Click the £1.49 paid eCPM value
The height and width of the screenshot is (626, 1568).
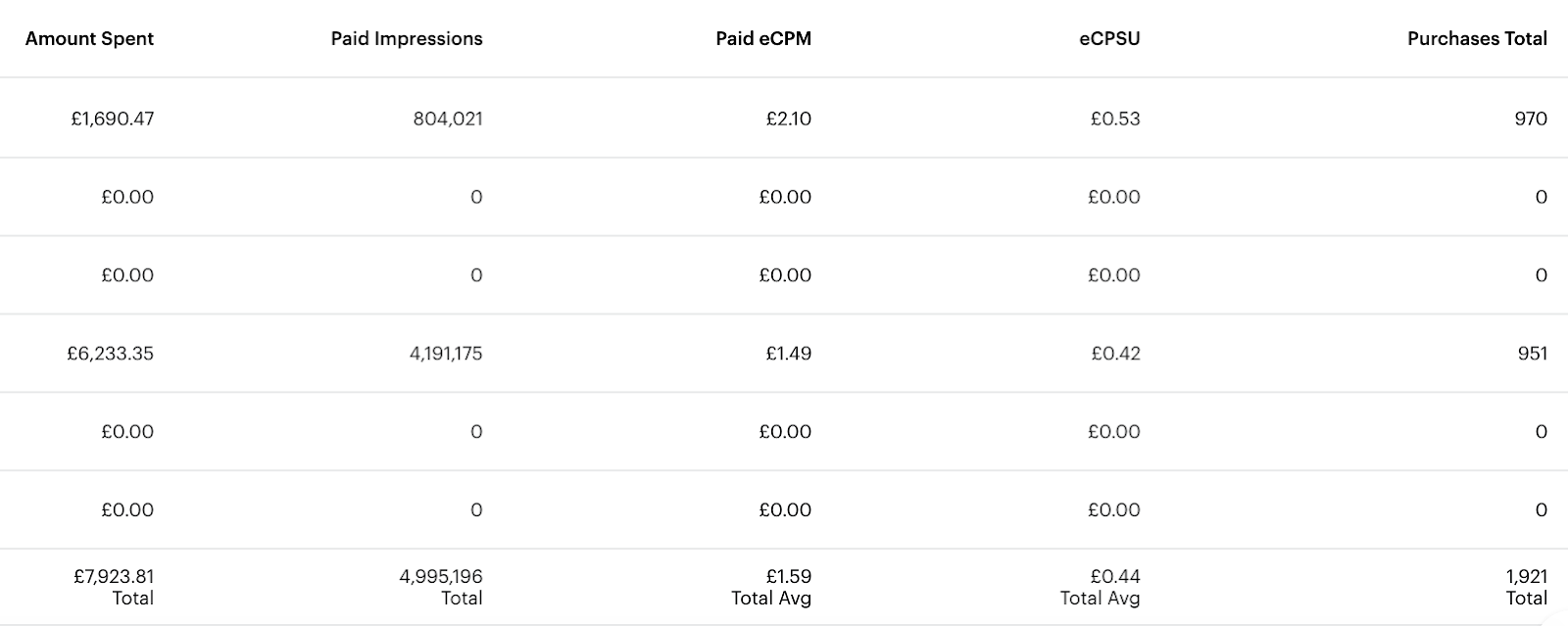click(788, 354)
